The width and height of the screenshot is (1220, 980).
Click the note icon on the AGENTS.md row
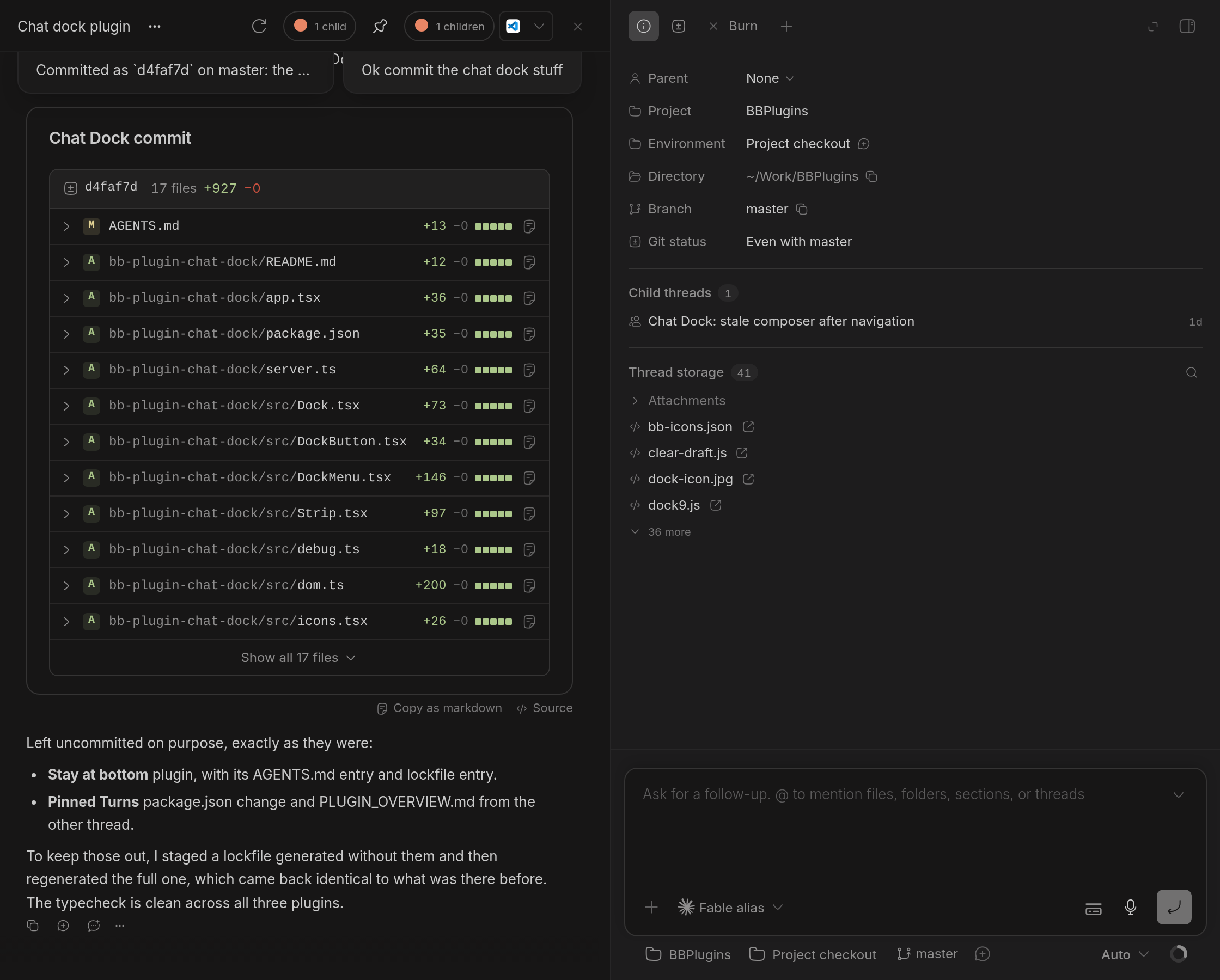tap(529, 226)
